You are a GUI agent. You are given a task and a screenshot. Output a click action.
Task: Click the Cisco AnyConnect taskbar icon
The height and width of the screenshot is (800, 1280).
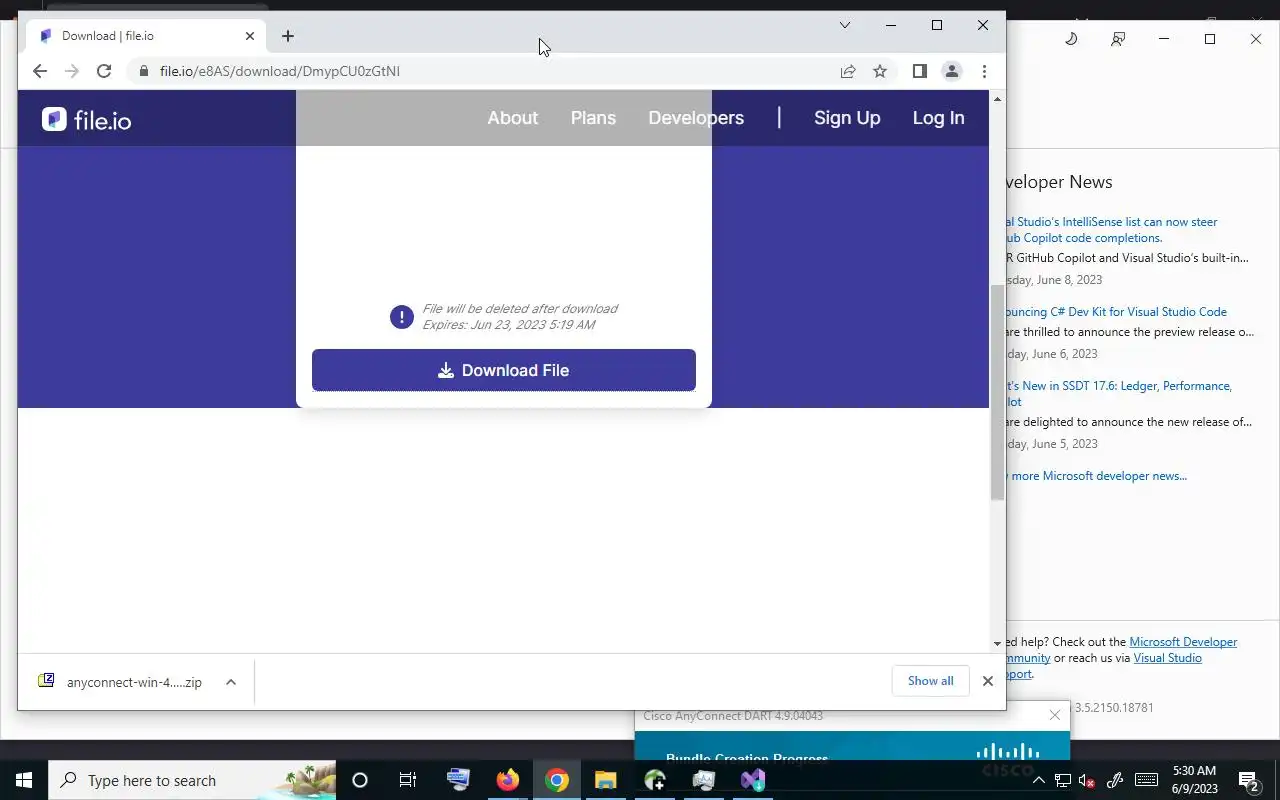[x=655, y=780]
